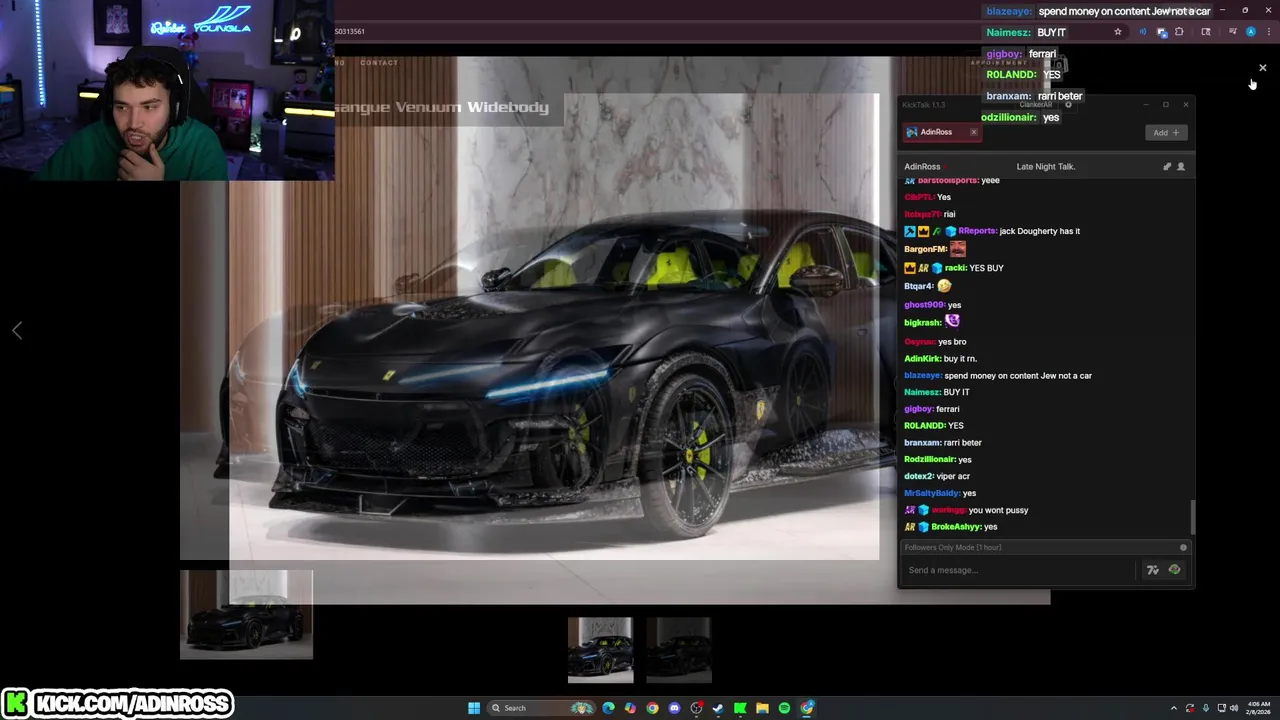1280x720 pixels.
Task: Open Microsoft Edge from taskbar
Action: click(x=608, y=708)
